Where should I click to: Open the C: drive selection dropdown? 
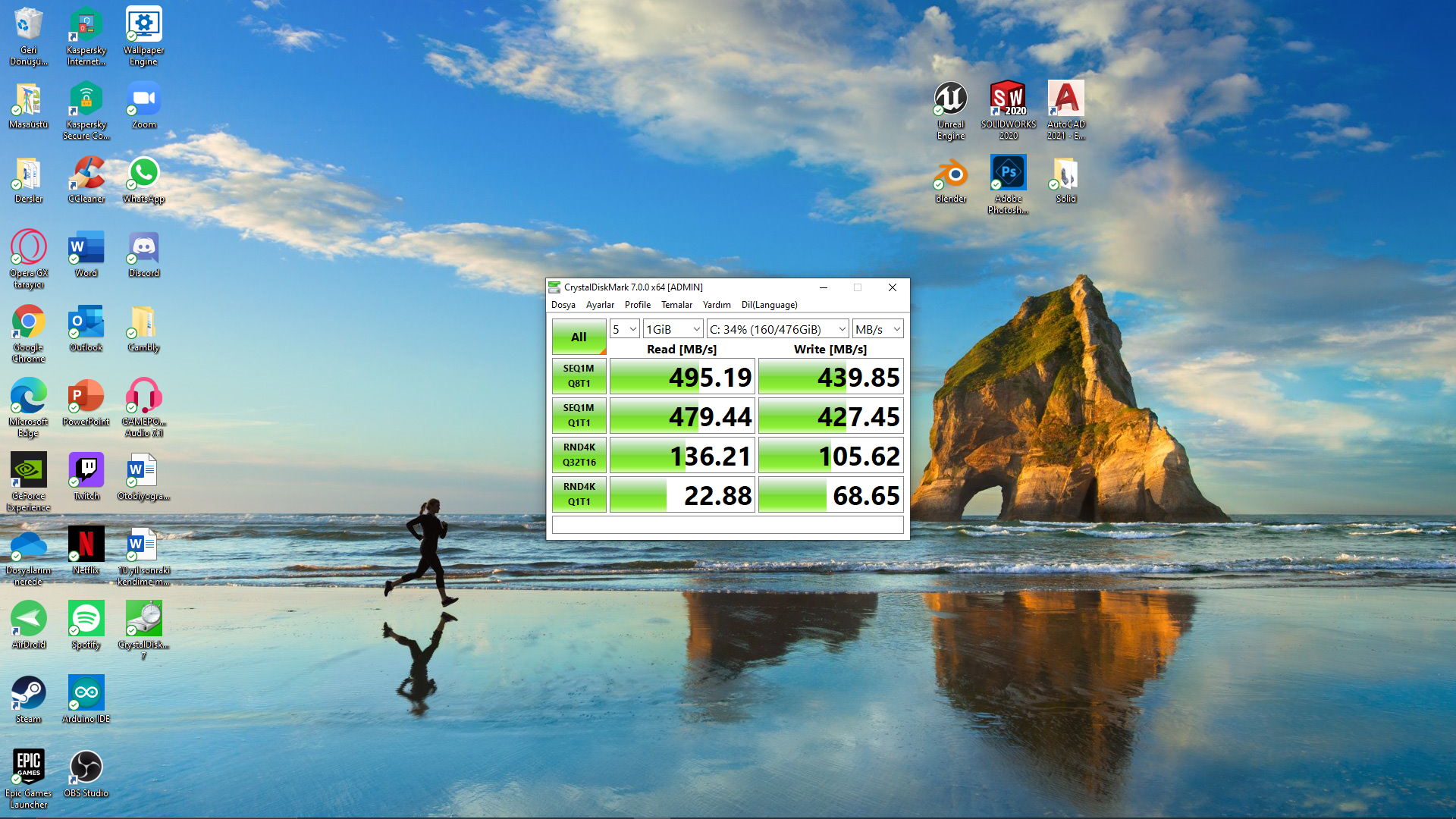(777, 329)
